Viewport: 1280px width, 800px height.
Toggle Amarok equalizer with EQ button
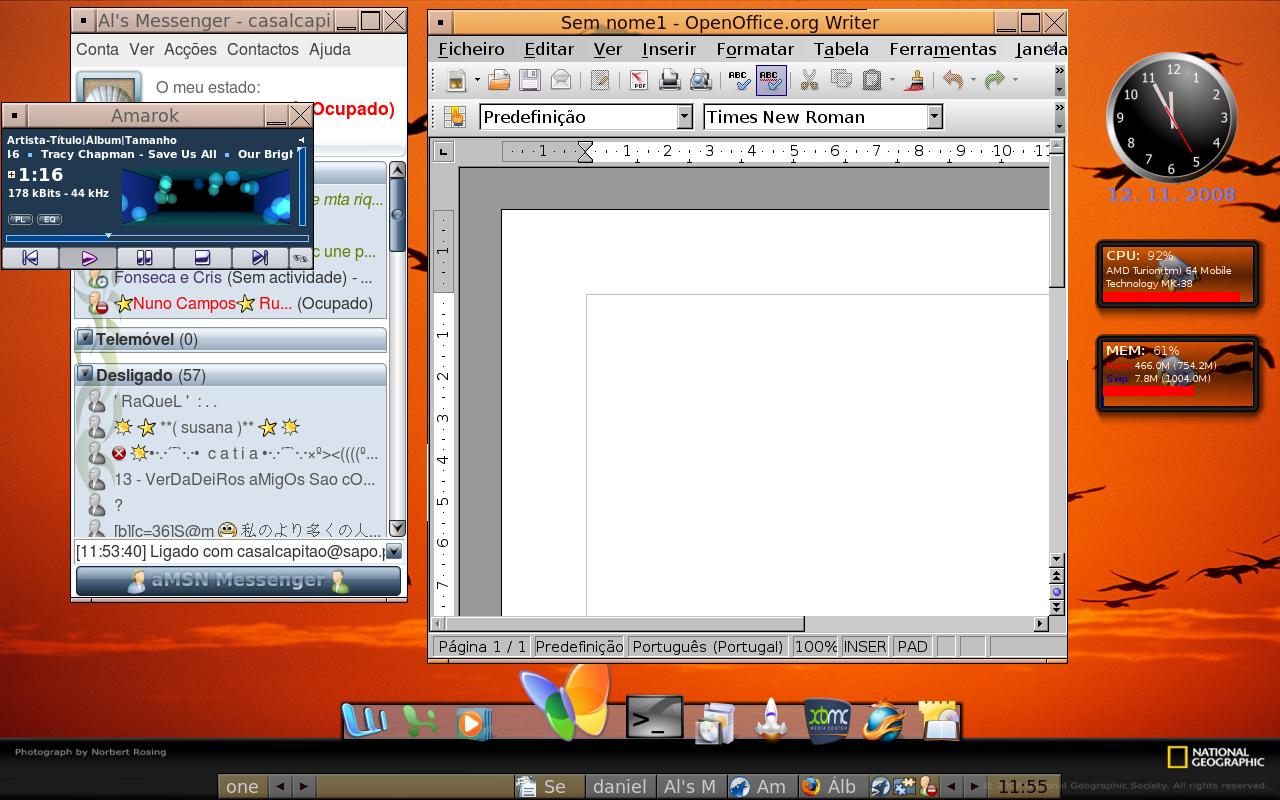49,219
